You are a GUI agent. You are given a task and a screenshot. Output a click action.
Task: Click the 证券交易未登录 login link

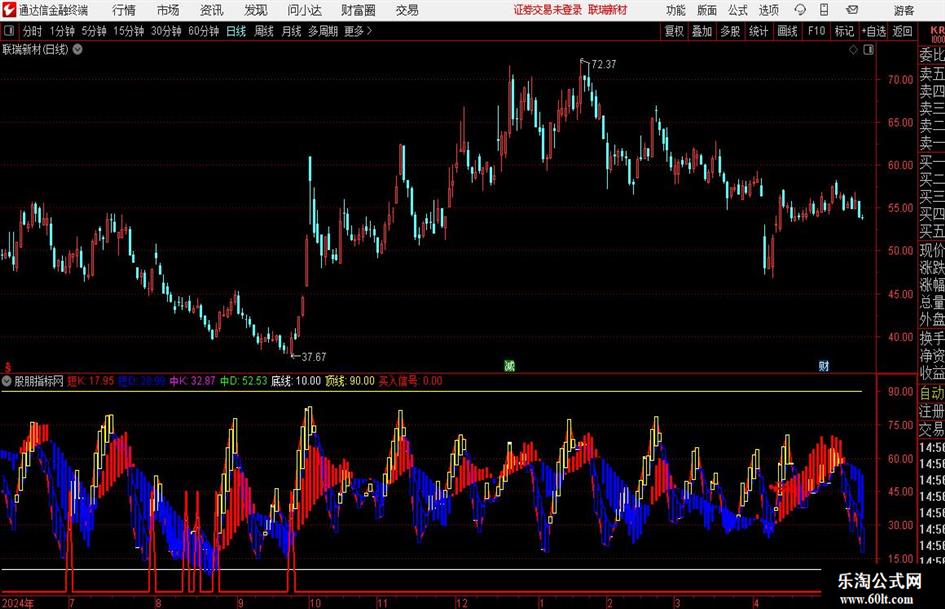[548, 10]
